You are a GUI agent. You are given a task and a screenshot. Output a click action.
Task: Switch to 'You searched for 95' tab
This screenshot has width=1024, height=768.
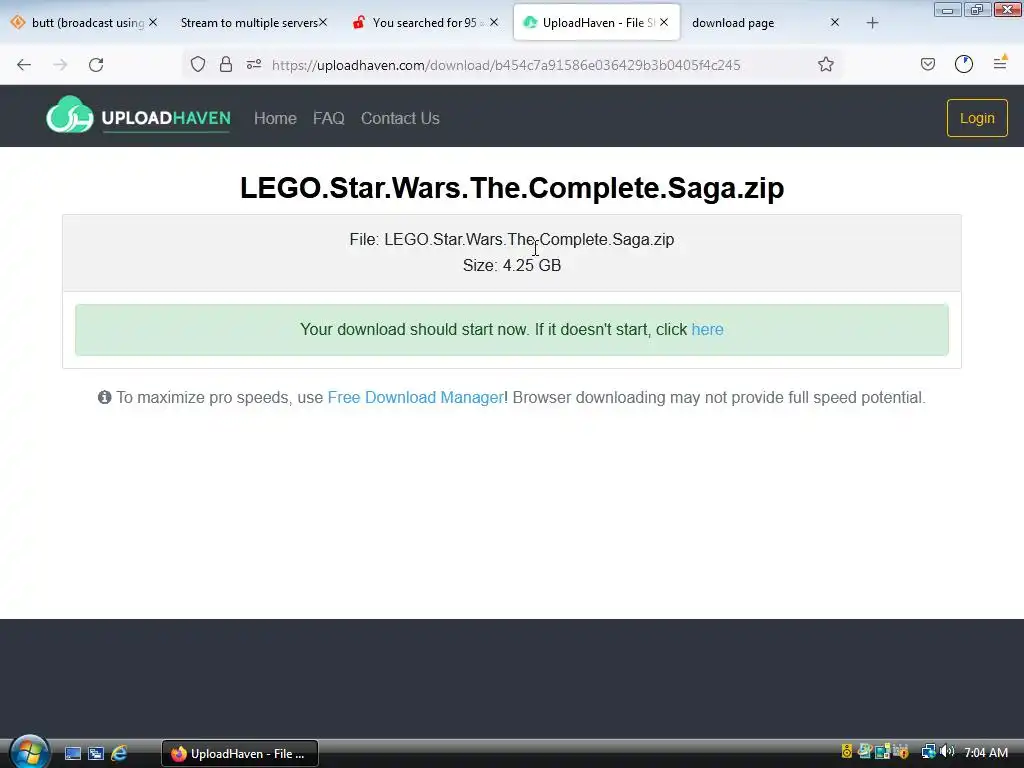coord(424,23)
